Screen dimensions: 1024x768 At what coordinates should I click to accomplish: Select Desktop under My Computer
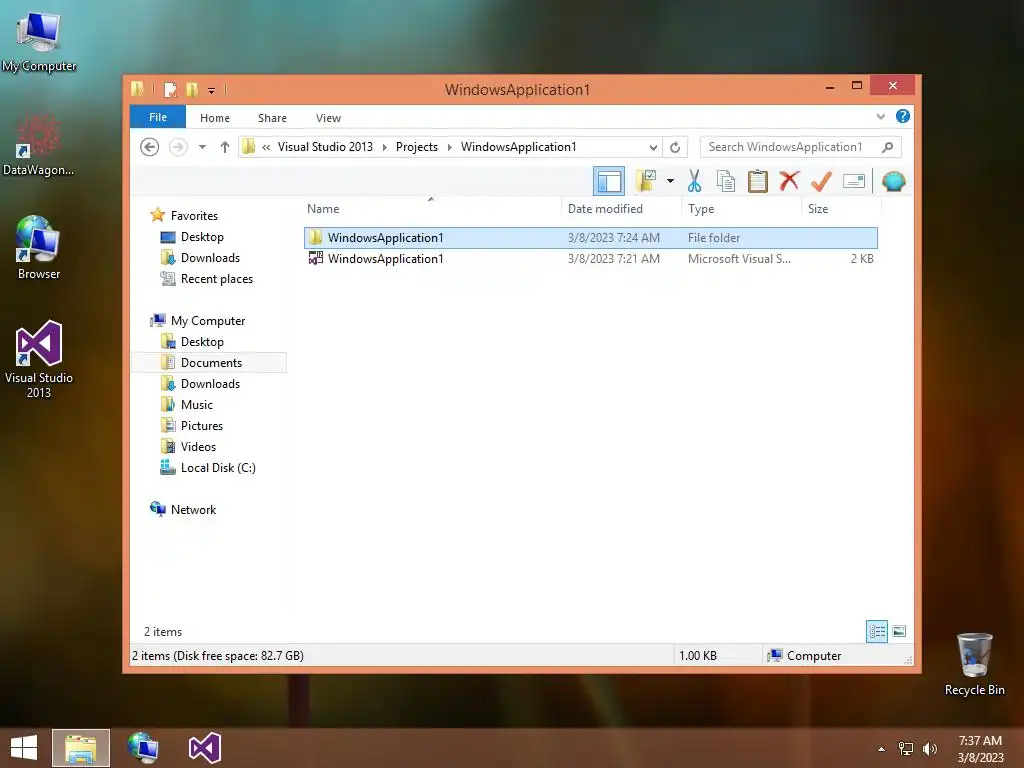202,342
